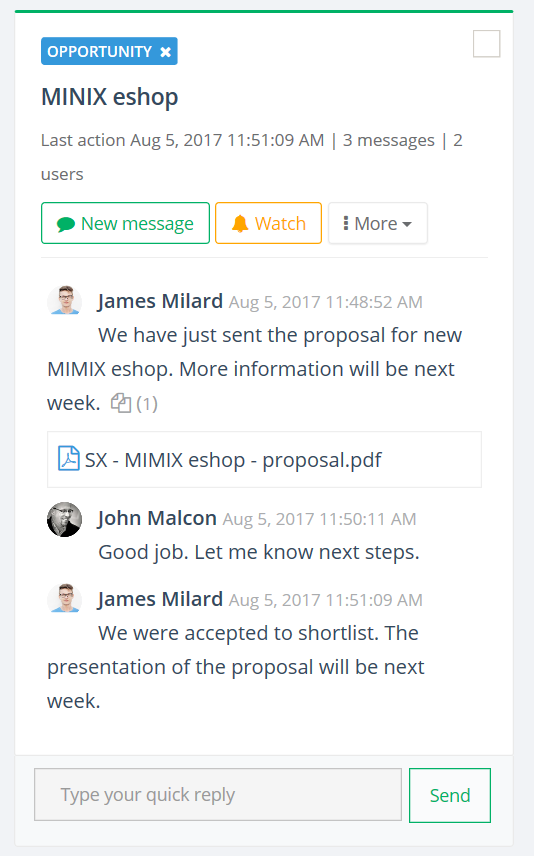Click the orange bell icon
The image size is (534, 856).
tap(240, 224)
